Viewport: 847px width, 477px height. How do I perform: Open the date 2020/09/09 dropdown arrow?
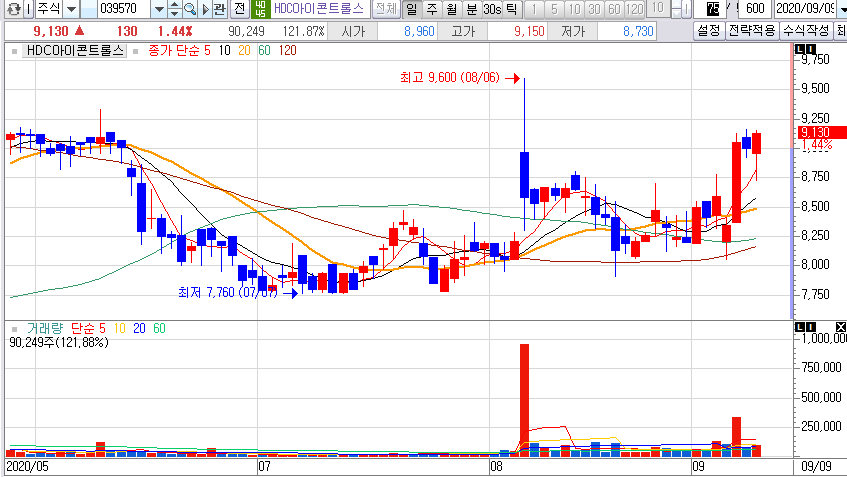[841, 9]
